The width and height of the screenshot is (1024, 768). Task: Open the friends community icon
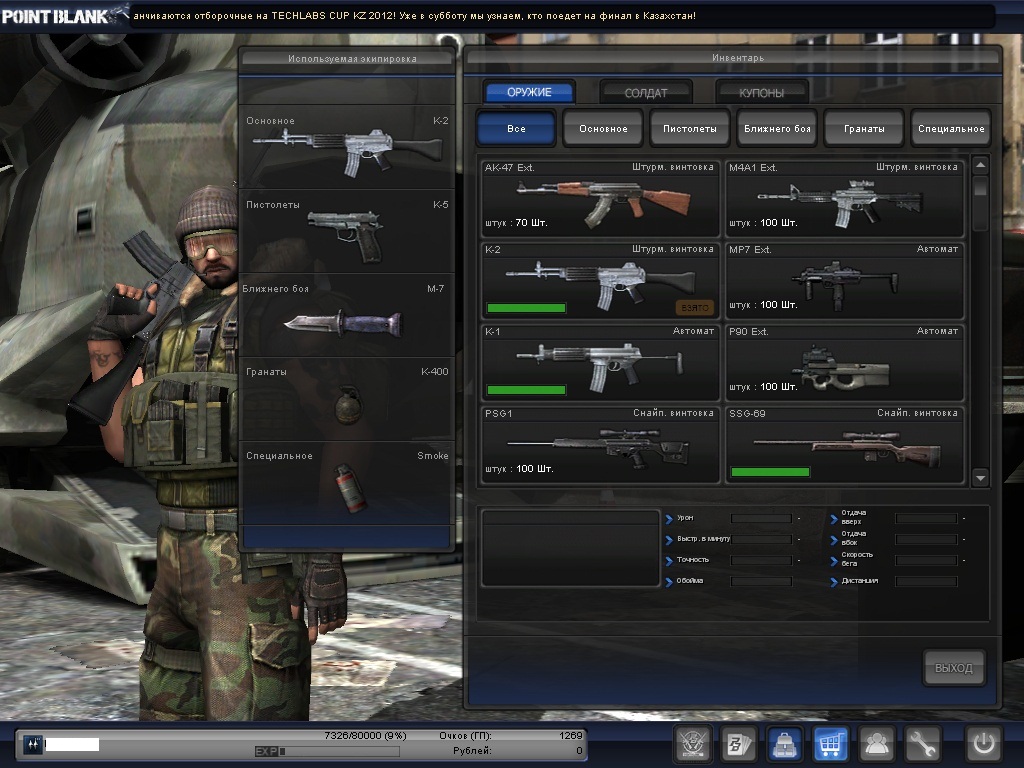coord(876,744)
